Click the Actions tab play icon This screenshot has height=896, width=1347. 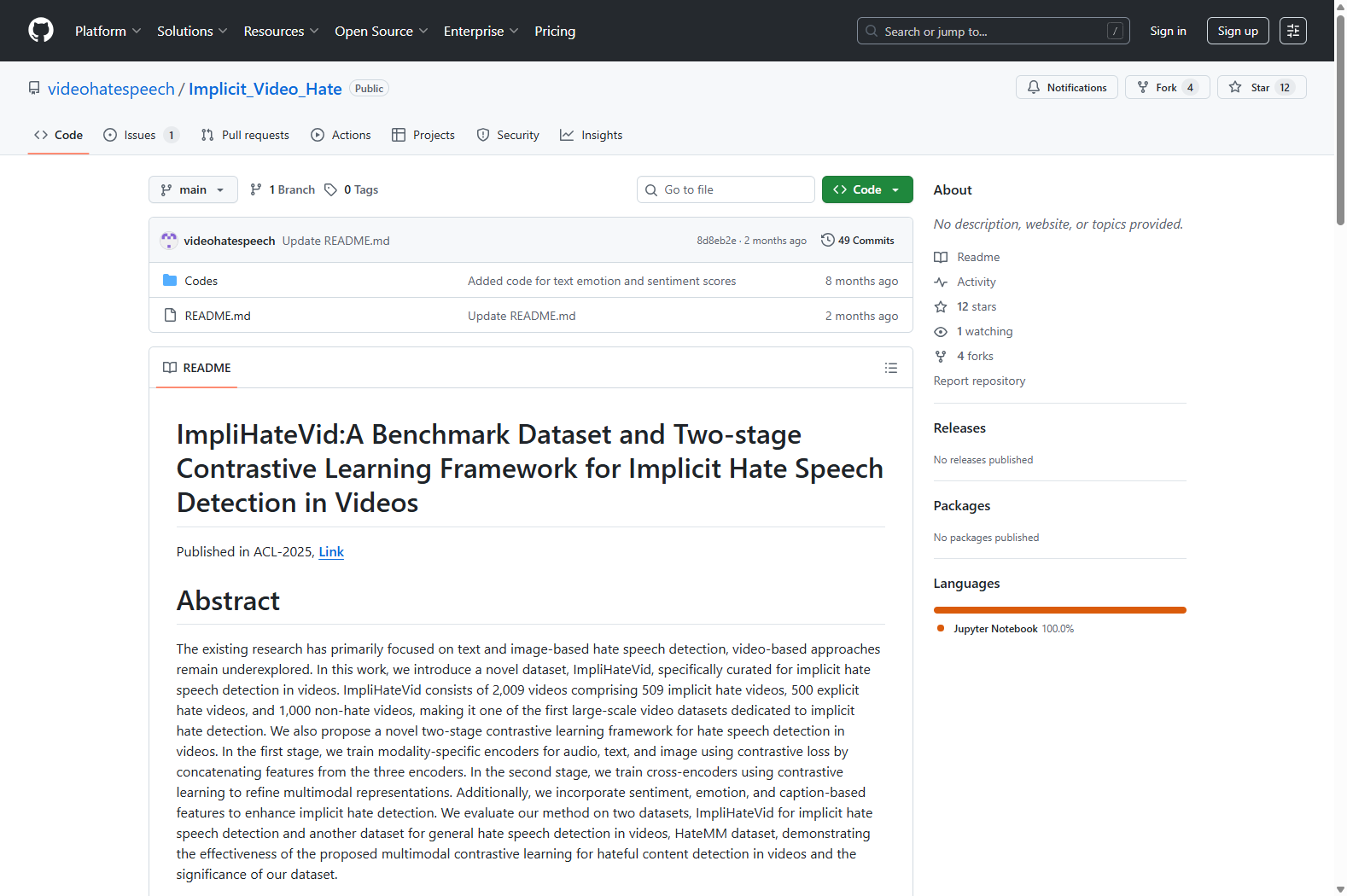pyautogui.click(x=318, y=135)
